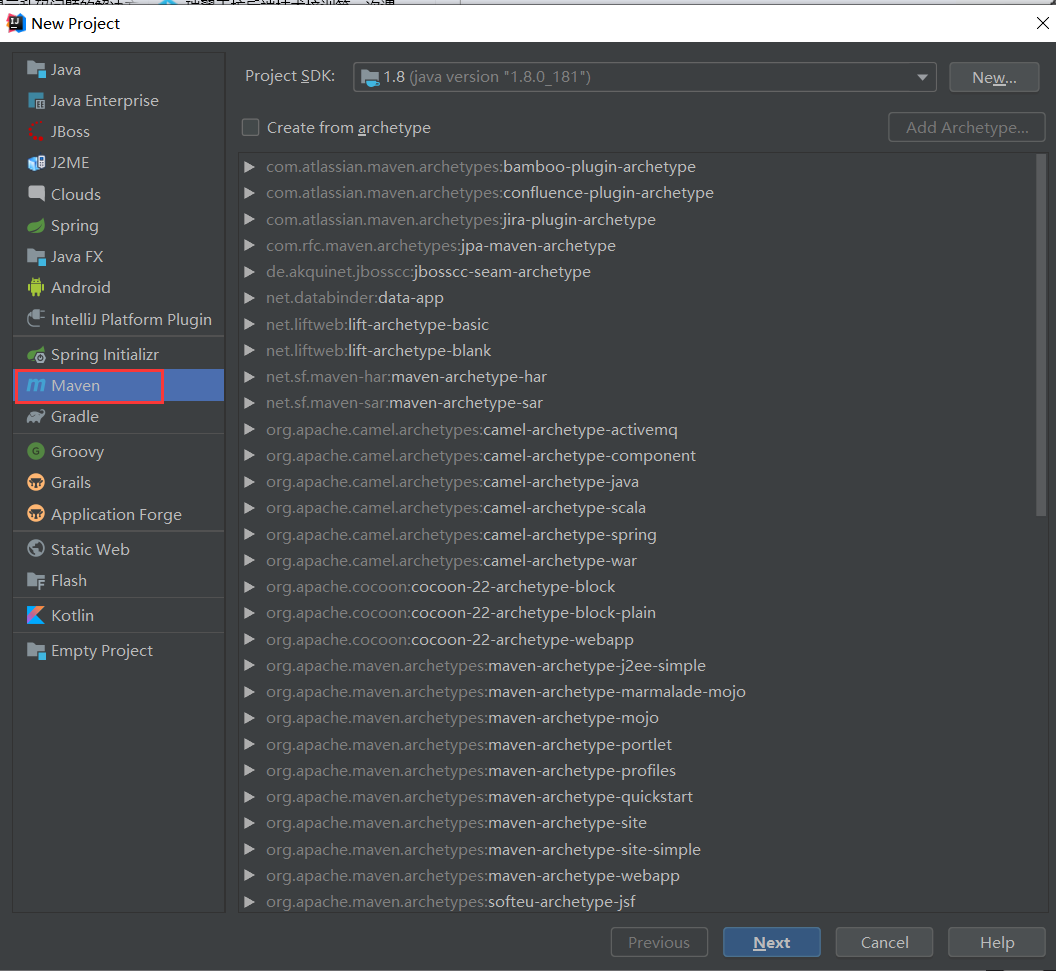
Task: Click the J2ME icon
Action: tap(36, 163)
